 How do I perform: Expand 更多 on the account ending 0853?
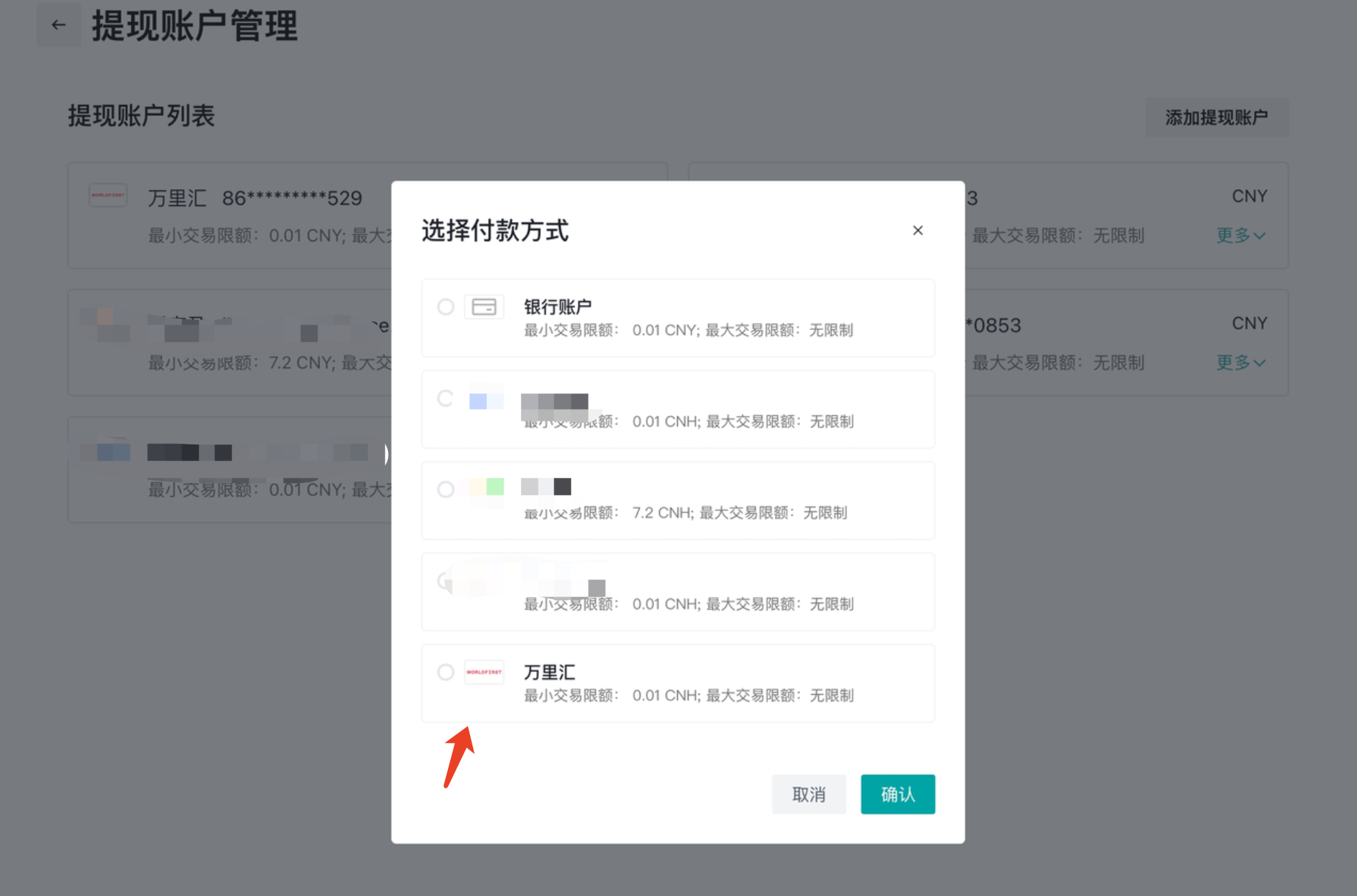pos(1240,363)
